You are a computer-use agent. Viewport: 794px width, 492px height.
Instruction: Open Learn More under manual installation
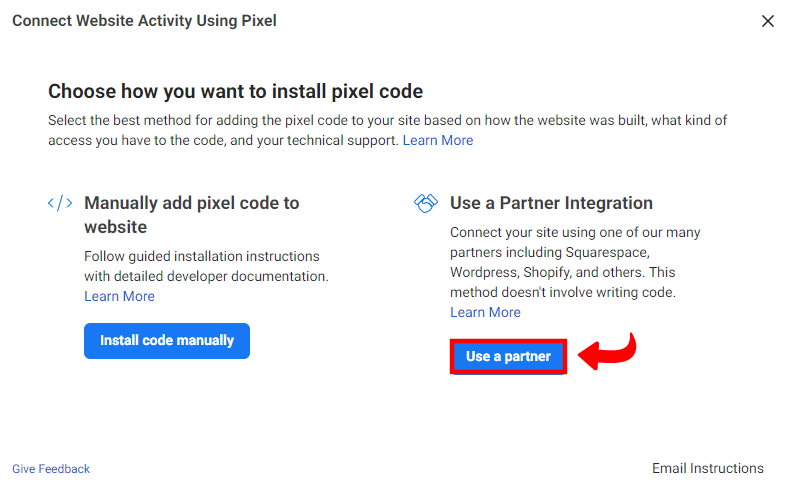119,296
